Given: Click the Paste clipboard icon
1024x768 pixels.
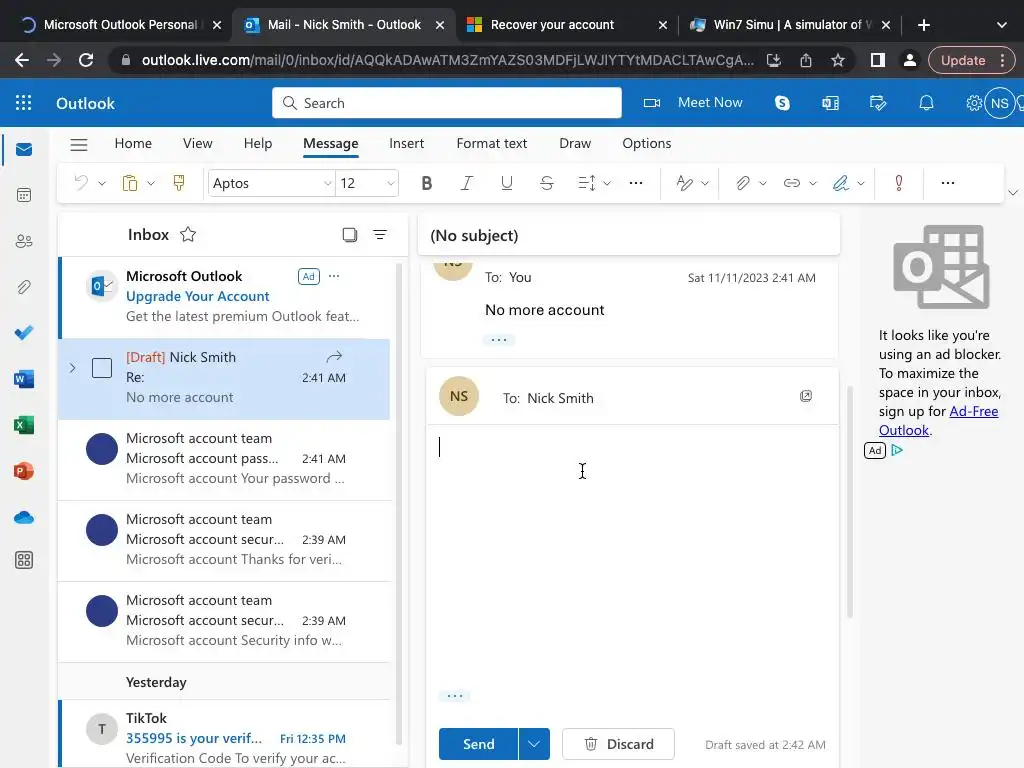Looking at the screenshot, I should [130, 183].
